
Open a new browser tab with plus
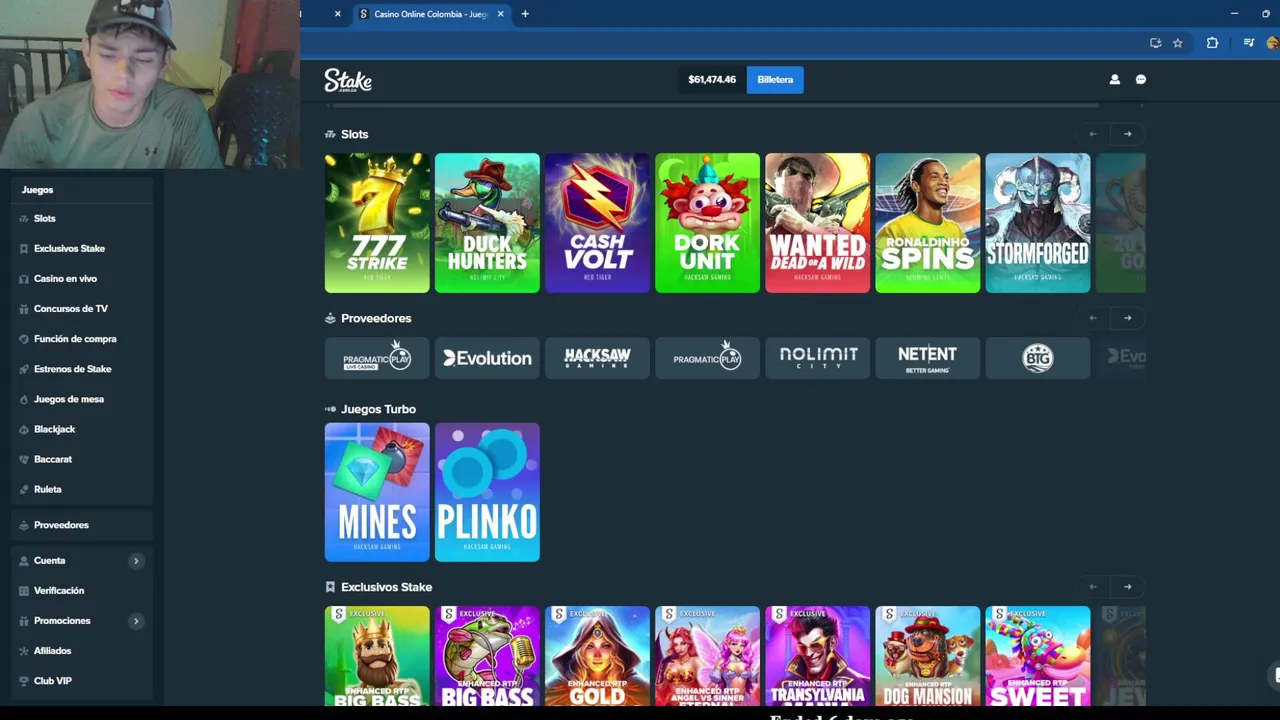click(x=525, y=14)
